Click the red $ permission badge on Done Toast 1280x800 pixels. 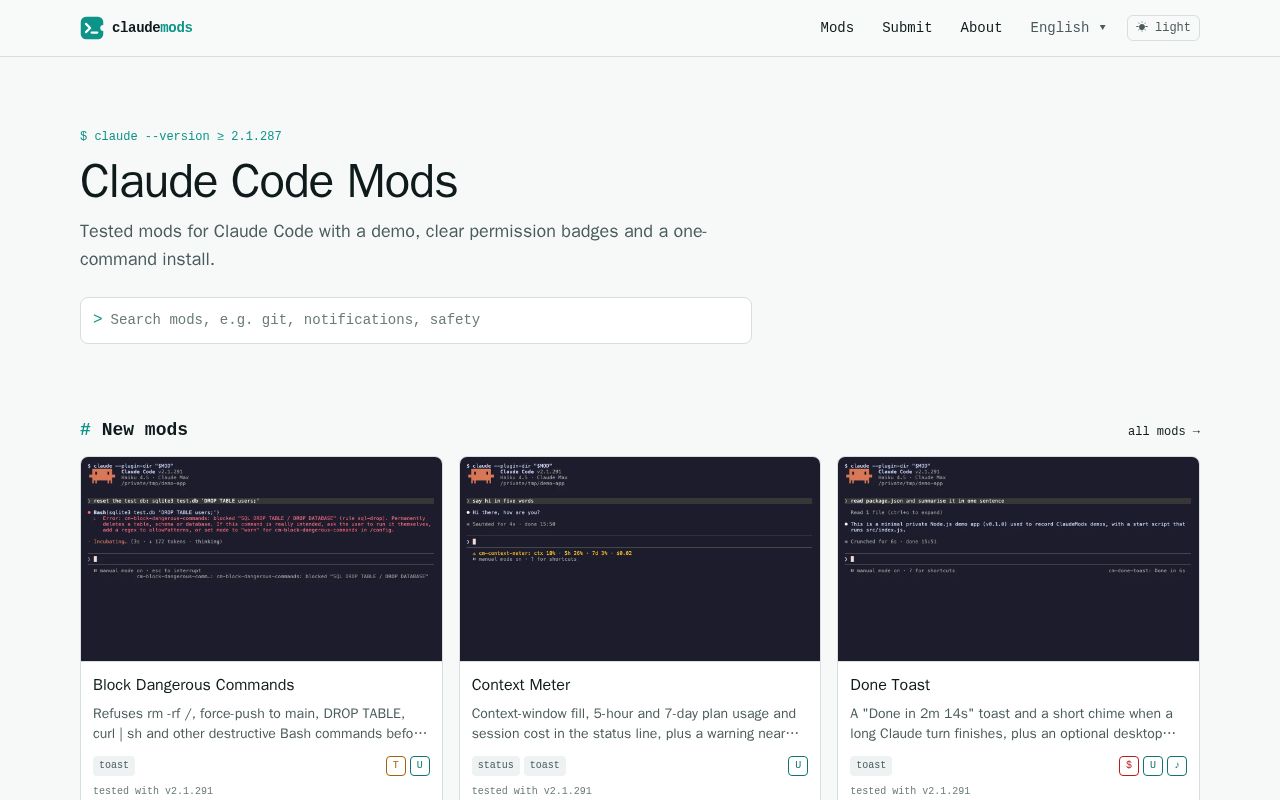coord(1129,766)
